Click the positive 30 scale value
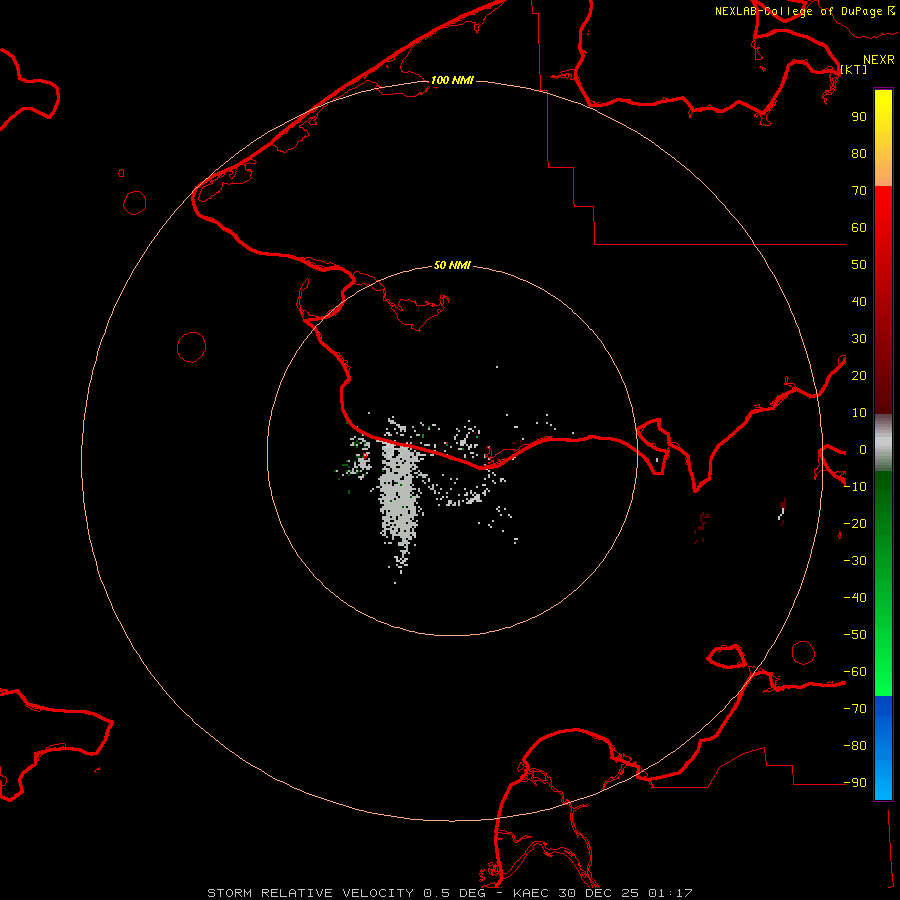The width and height of the screenshot is (900, 900). [x=859, y=339]
